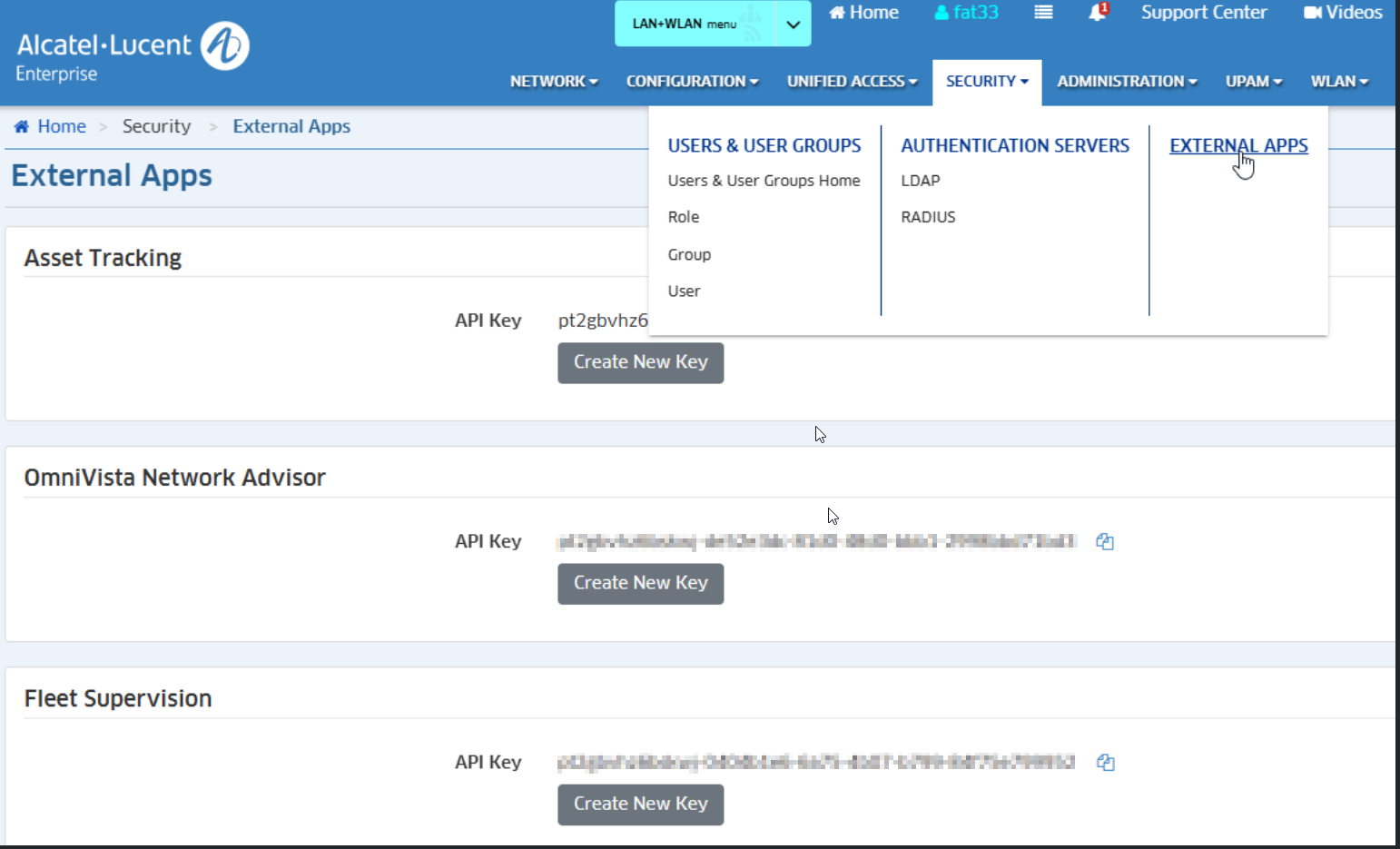Open the notification bell alerts
The width and height of the screenshot is (1400, 849).
pos(1098,13)
